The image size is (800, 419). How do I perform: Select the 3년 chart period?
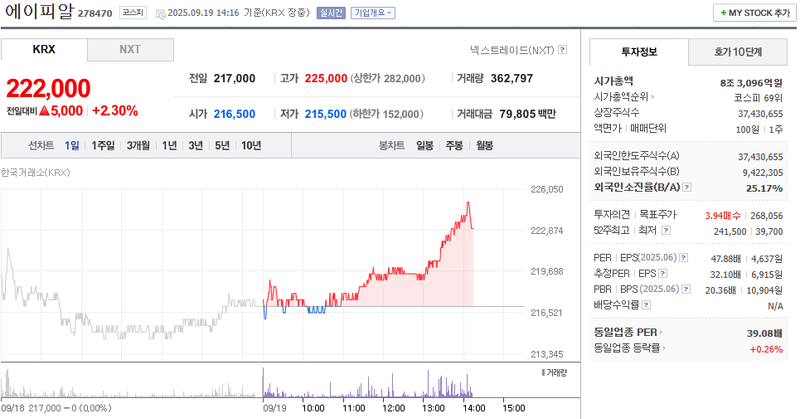(x=196, y=145)
